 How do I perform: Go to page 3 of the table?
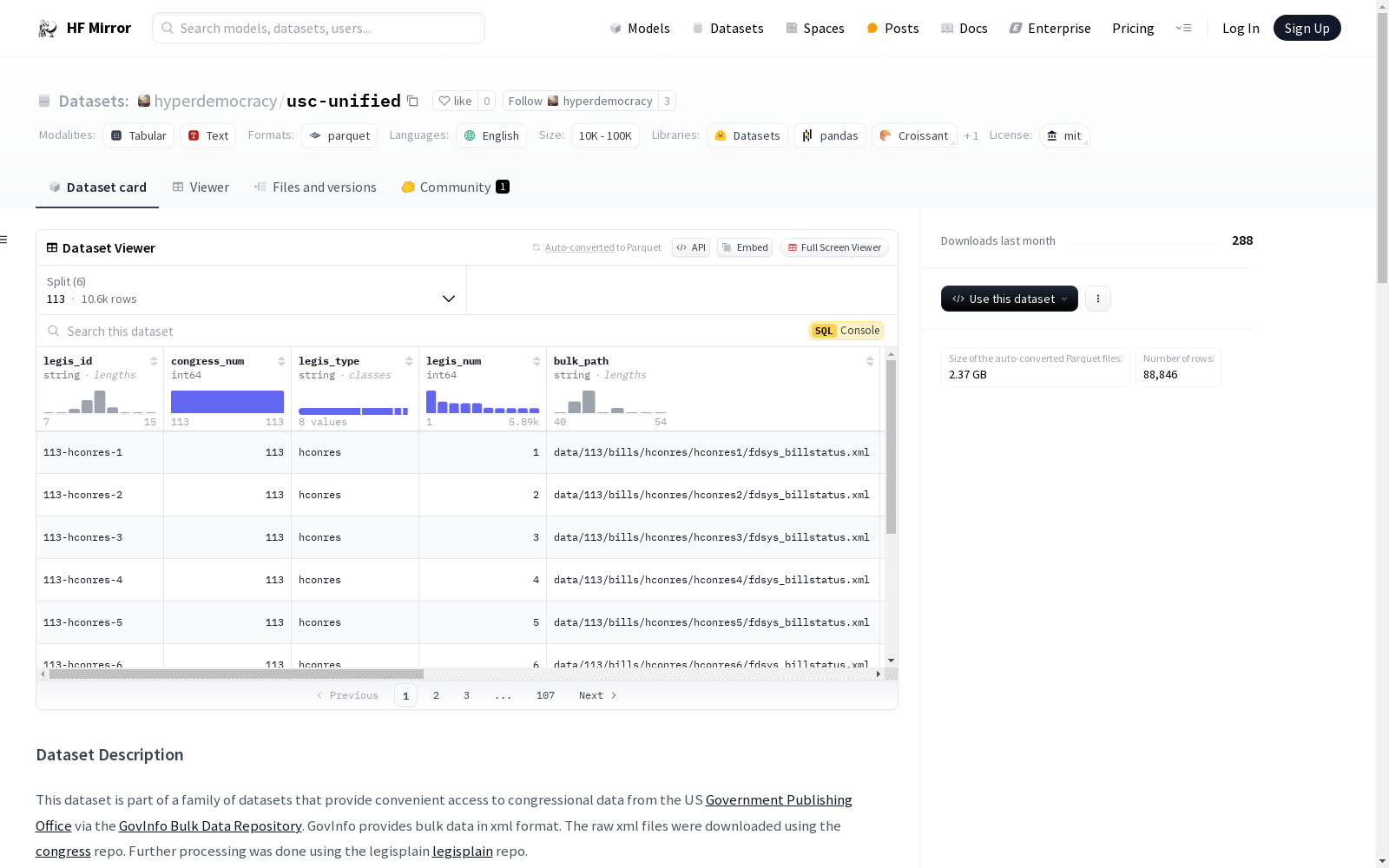point(466,695)
